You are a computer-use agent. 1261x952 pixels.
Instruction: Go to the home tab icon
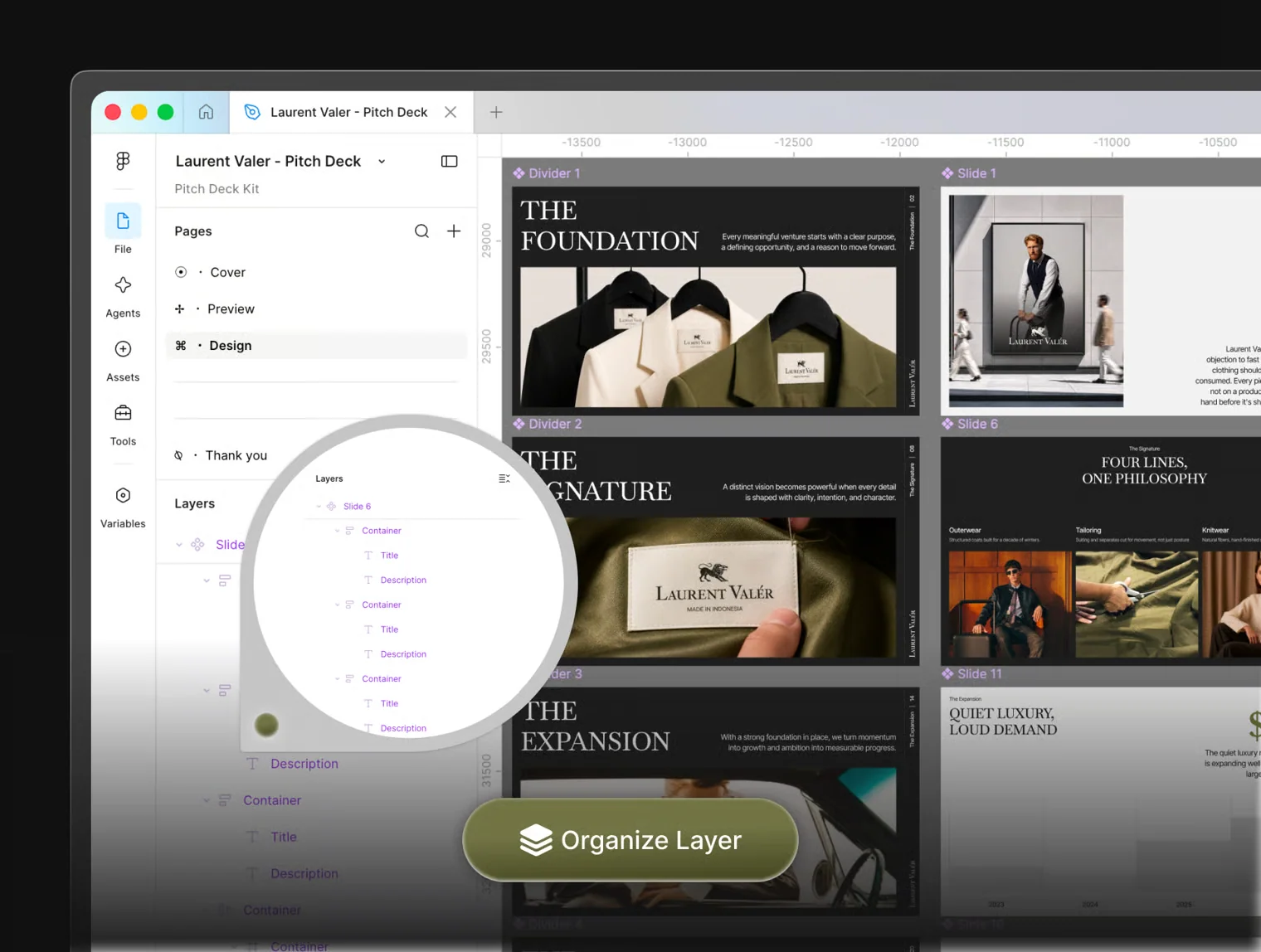206,112
